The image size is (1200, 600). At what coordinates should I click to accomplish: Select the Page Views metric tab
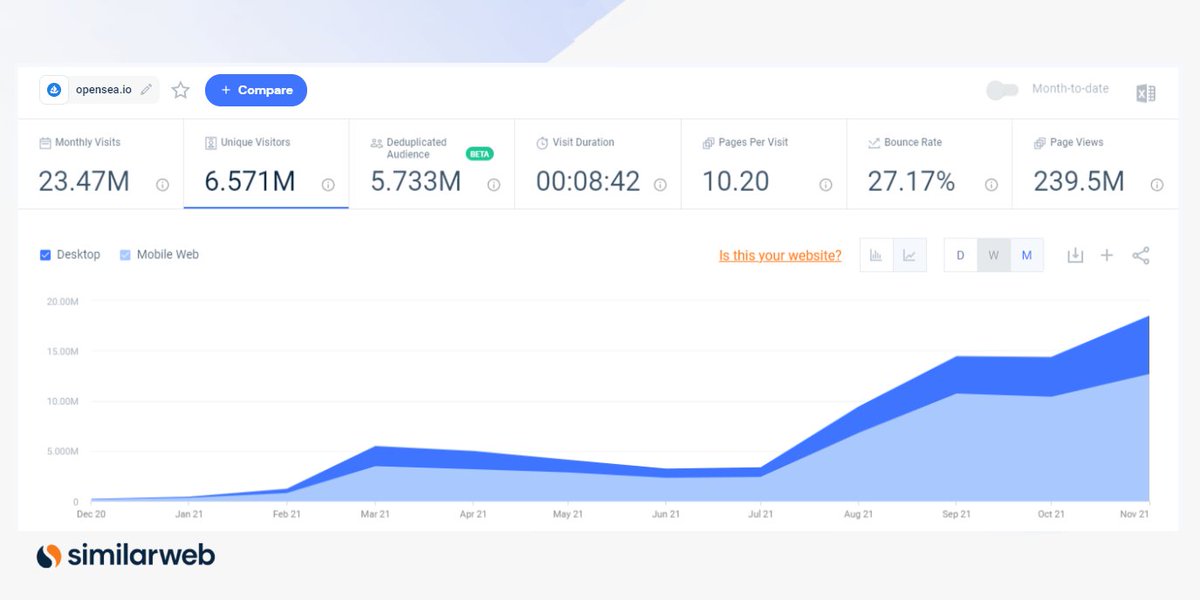[x=1095, y=164]
